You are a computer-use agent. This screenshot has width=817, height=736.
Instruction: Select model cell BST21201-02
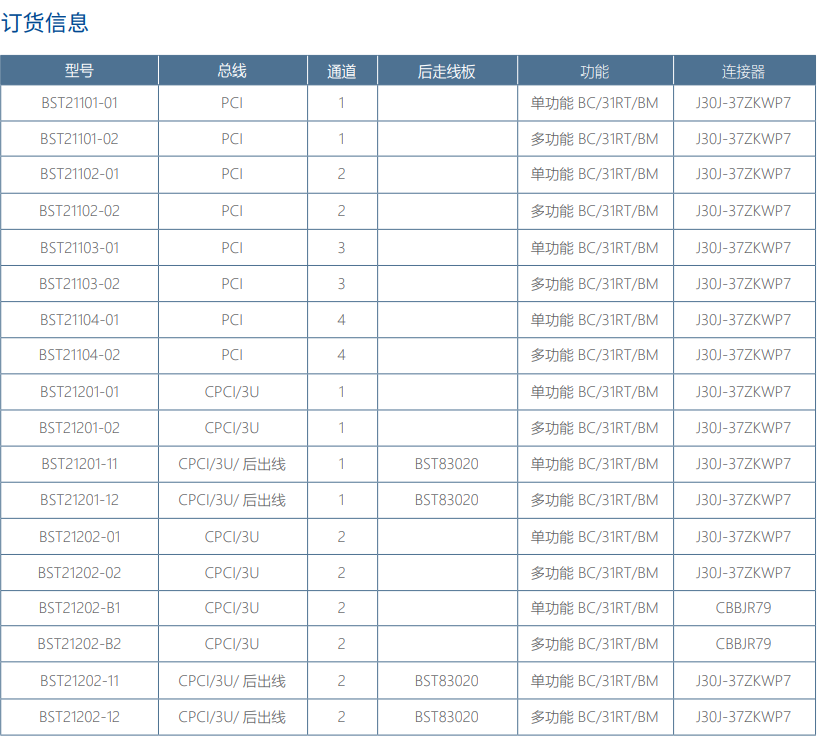click(79, 428)
